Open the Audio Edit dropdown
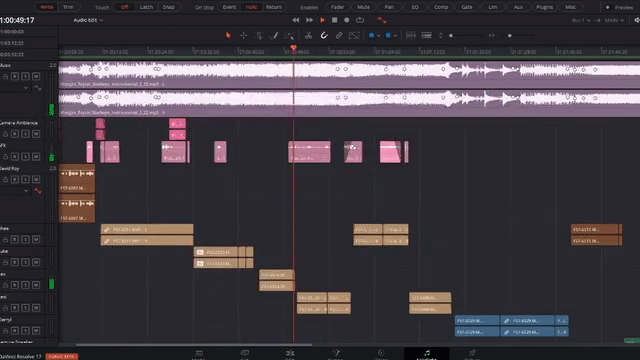640x360 pixels. (88, 20)
